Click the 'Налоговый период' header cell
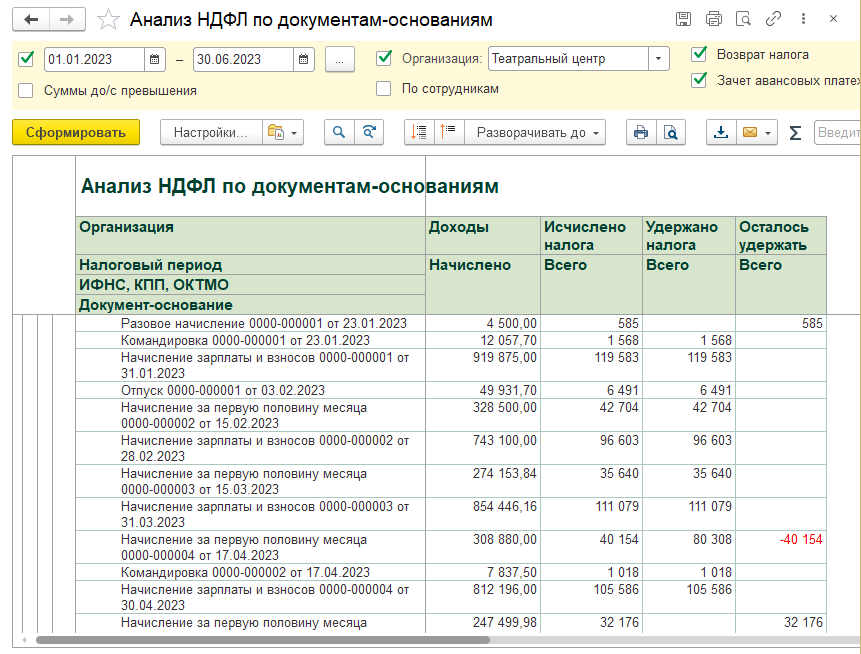This screenshot has height=654, width=861. pyautogui.click(x=250, y=265)
